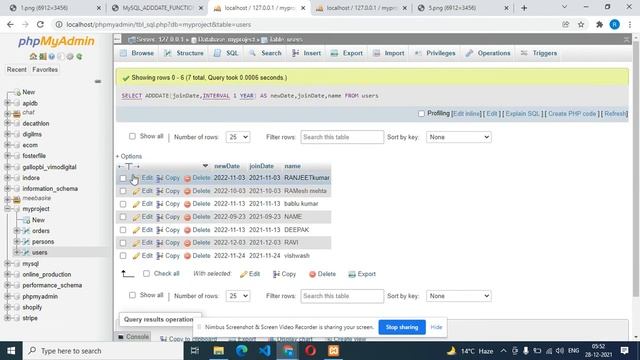Image resolution: width=640 pixels, height=360 pixels.
Task: Open Chrome profile avatar
Action: pyautogui.click(x=614, y=24)
